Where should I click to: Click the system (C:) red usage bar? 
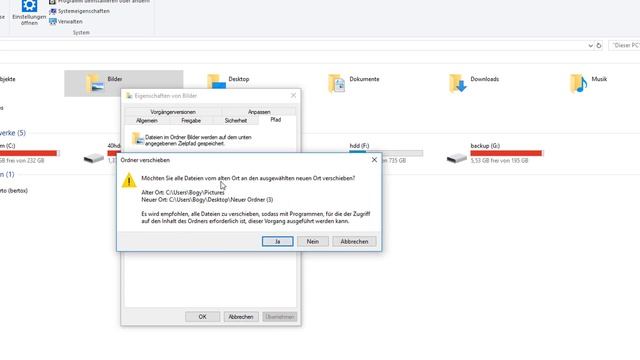point(29,153)
